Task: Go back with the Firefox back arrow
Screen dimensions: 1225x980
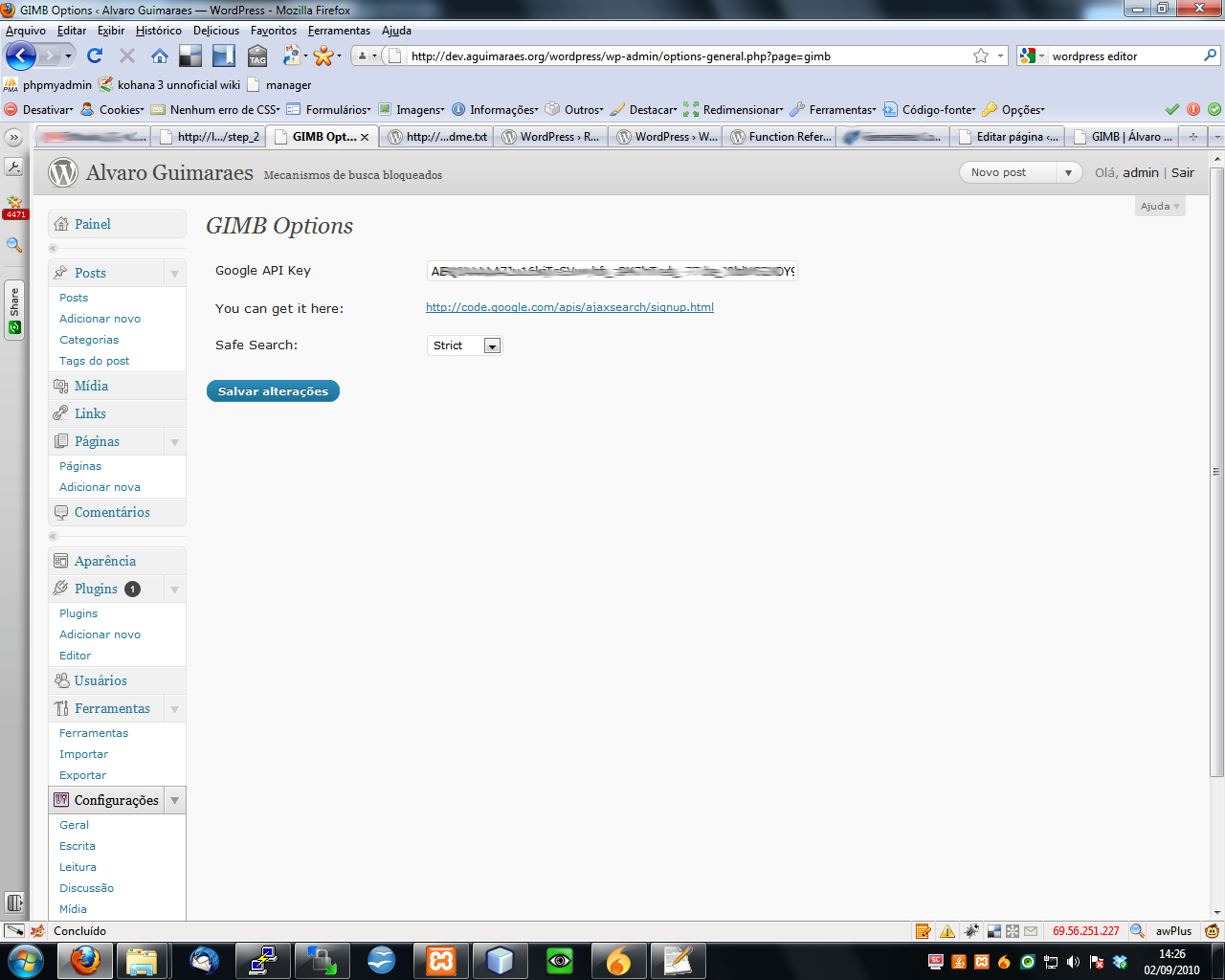Action: (x=20, y=56)
